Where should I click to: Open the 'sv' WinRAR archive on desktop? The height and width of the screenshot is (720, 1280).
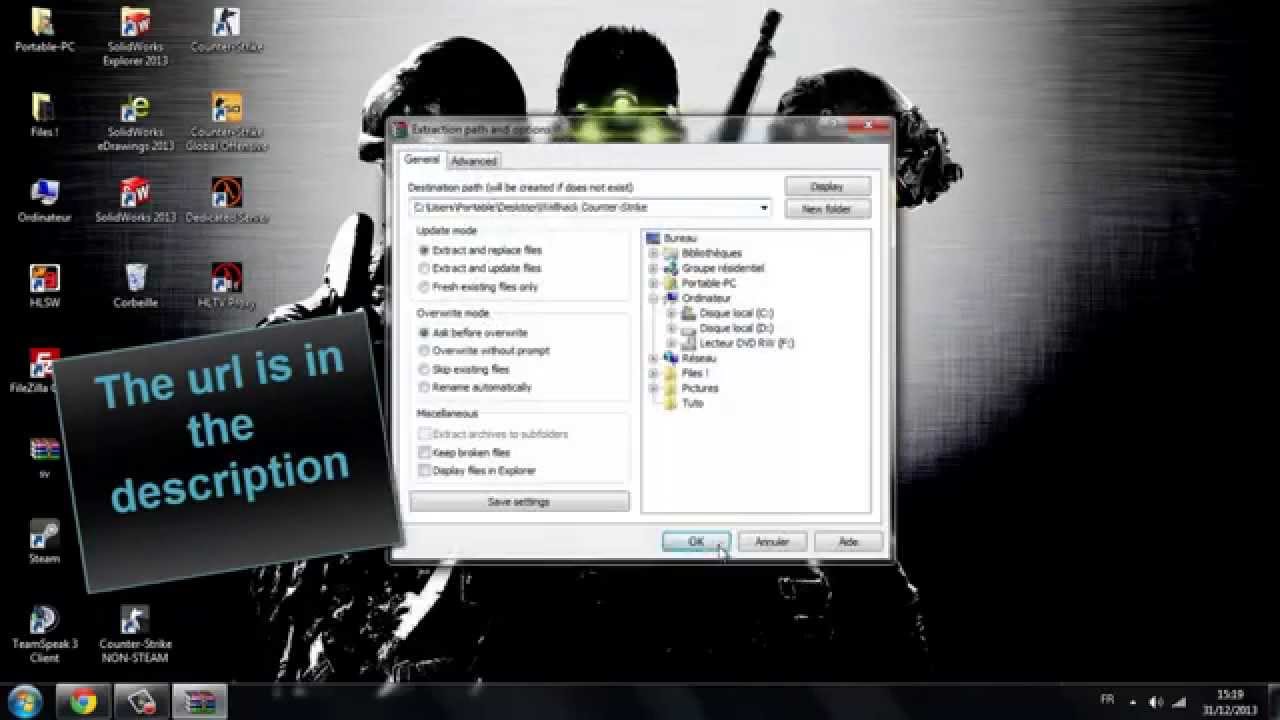click(x=44, y=456)
